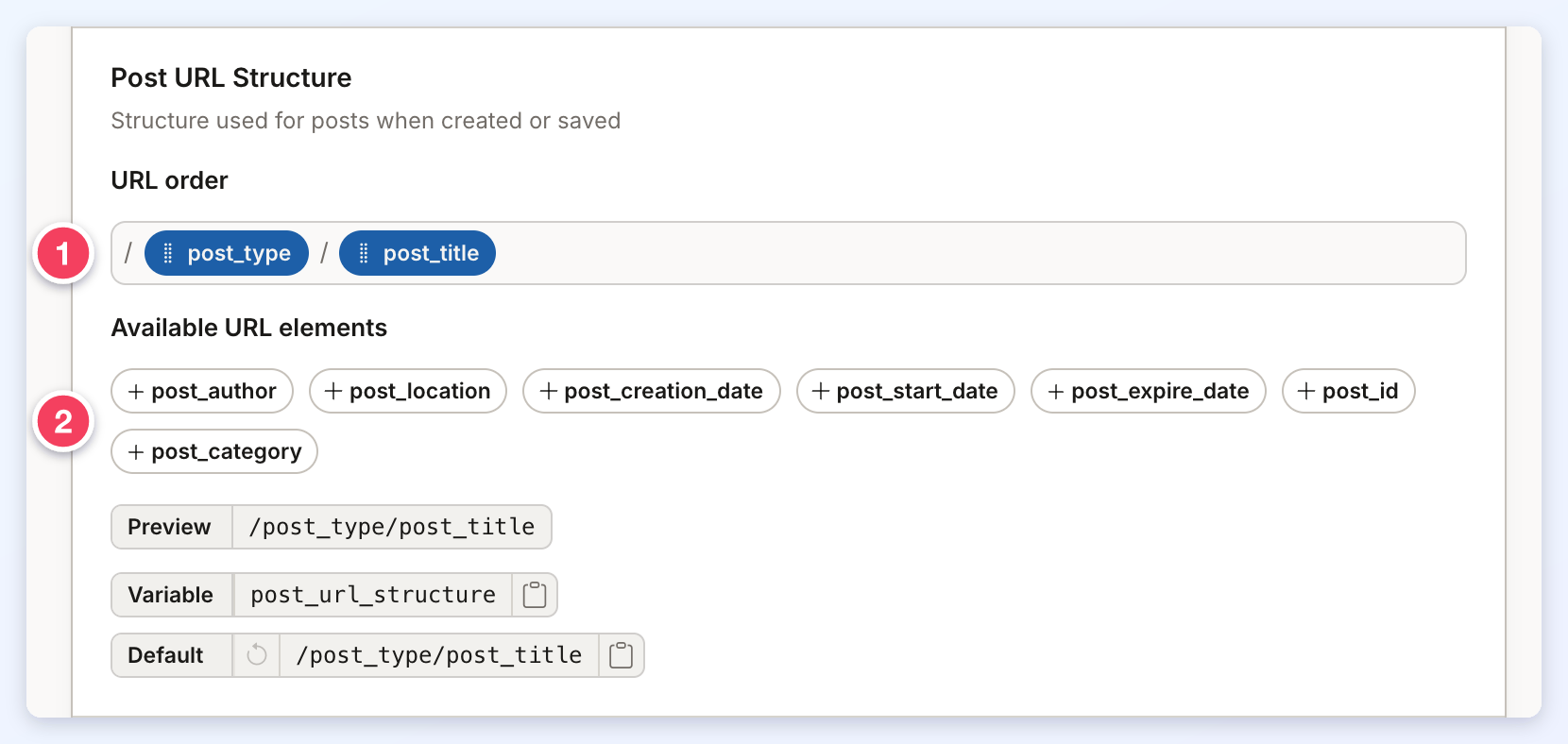Image resolution: width=1568 pixels, height=744 pixels.
Task: Click the post_type drag handle icon
Action: coord(168,253)
